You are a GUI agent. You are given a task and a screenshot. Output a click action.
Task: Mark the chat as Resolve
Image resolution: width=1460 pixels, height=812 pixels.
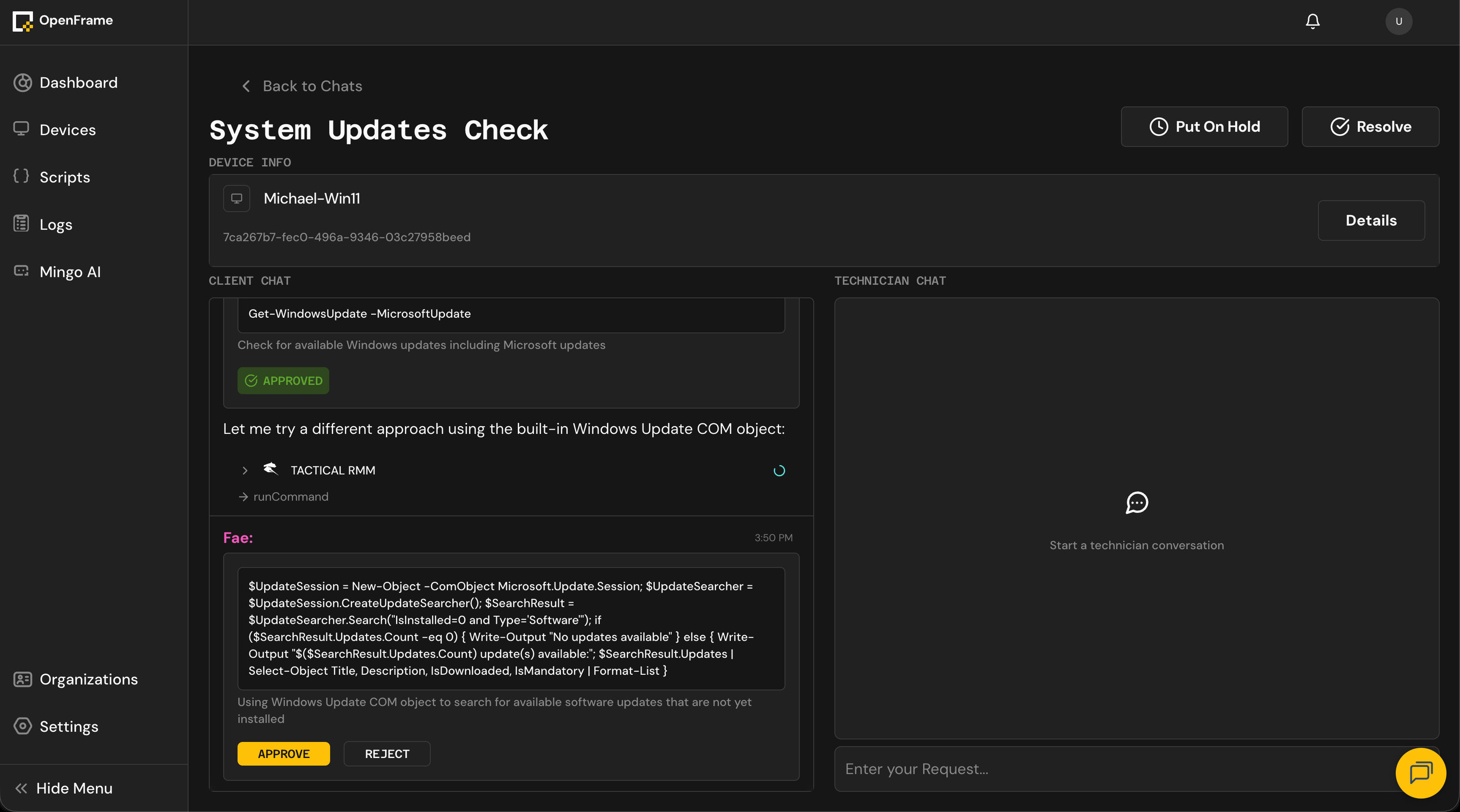coord(1370,126)
